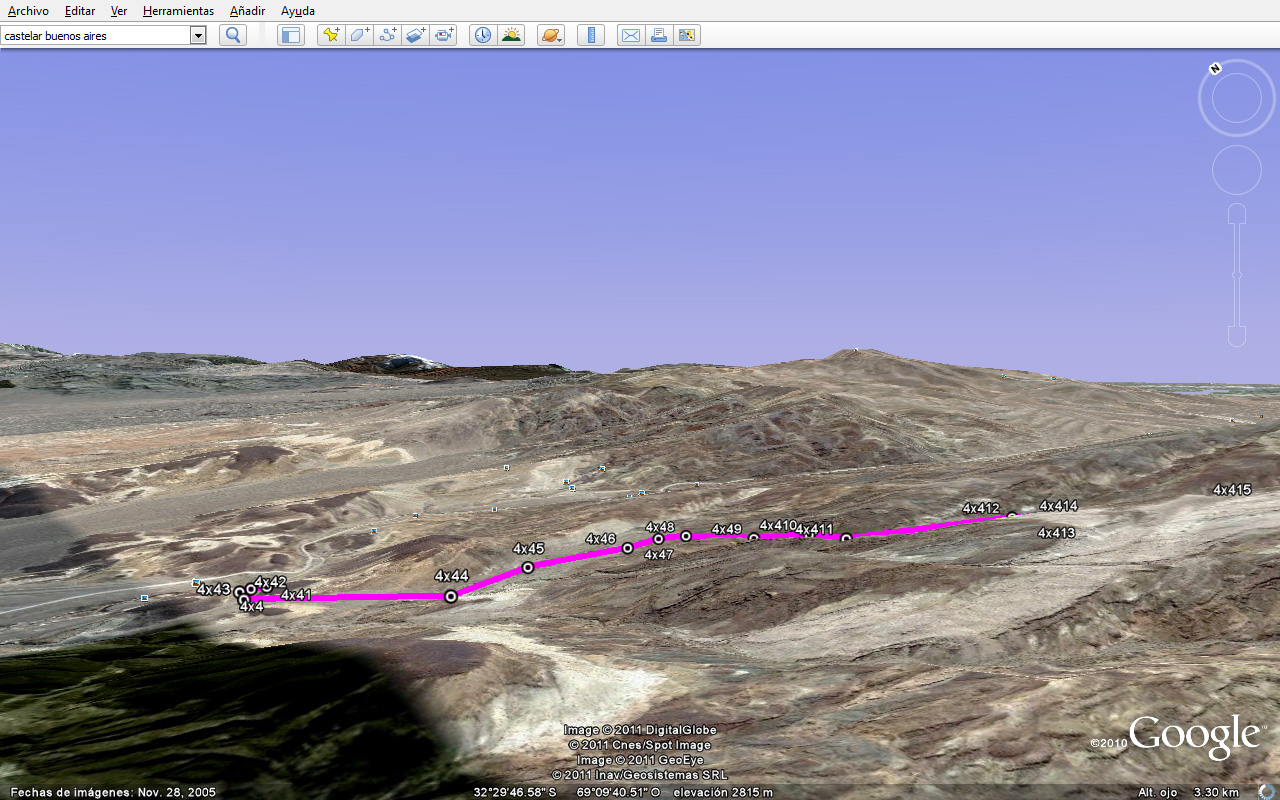Click the search field containing castelar buenos aires
This screenshot has height=800, width=1280.
(96, 35)
